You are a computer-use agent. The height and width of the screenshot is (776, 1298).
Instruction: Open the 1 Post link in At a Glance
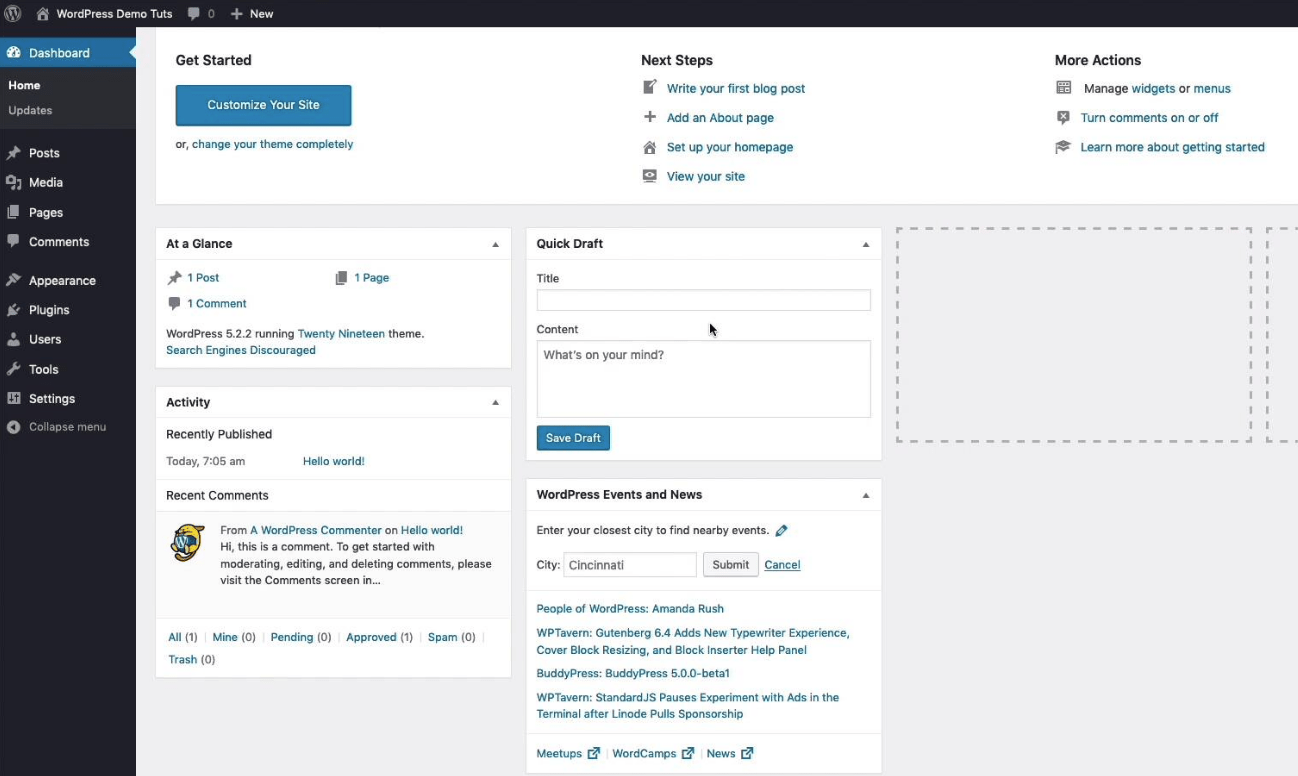point(203,278)
